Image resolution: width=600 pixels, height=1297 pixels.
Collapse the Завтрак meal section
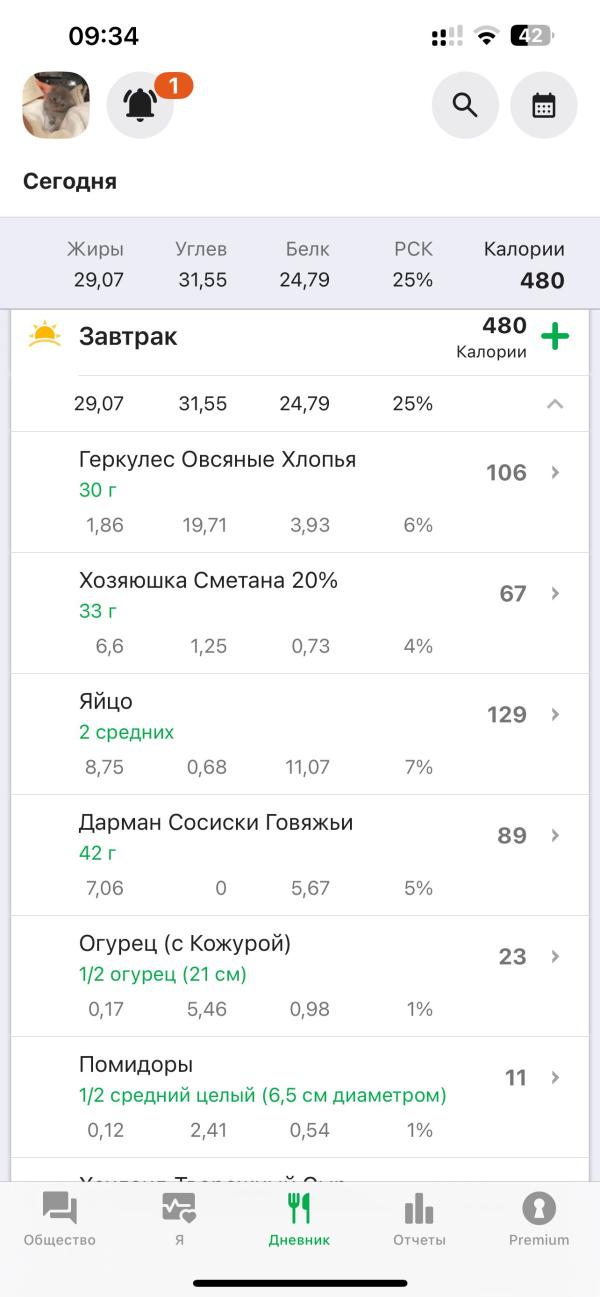555,404
